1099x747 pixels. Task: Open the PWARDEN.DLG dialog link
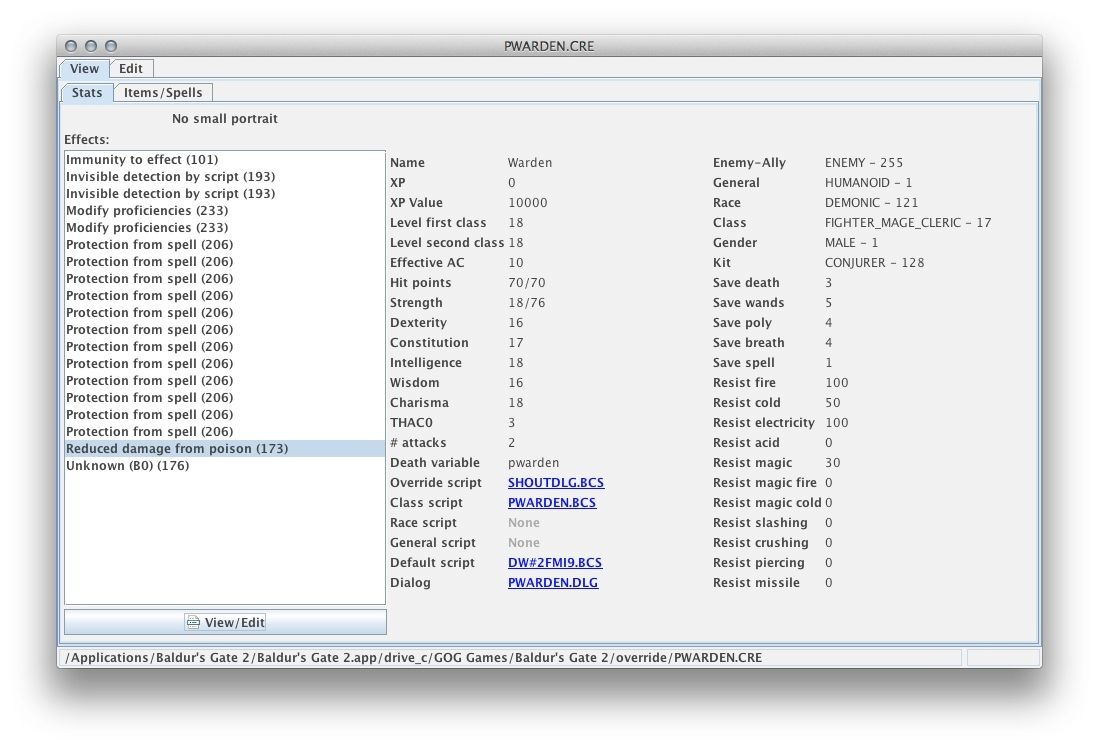[553, 583]
